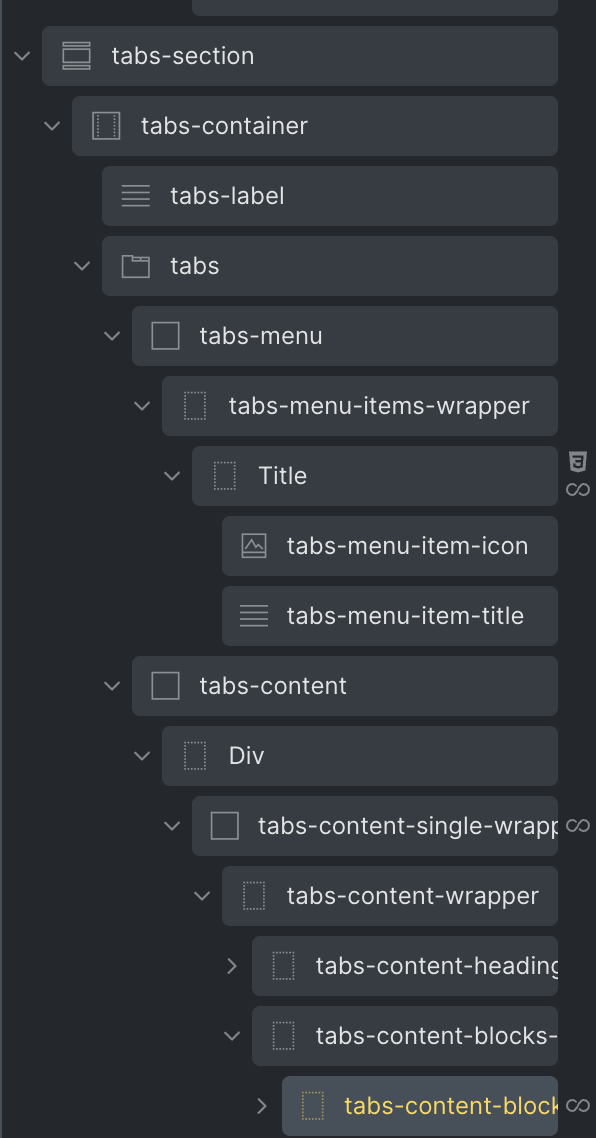Collapse the tabs-container chevron
This screenshot has height=1138, width=596.
click(52, 126)
